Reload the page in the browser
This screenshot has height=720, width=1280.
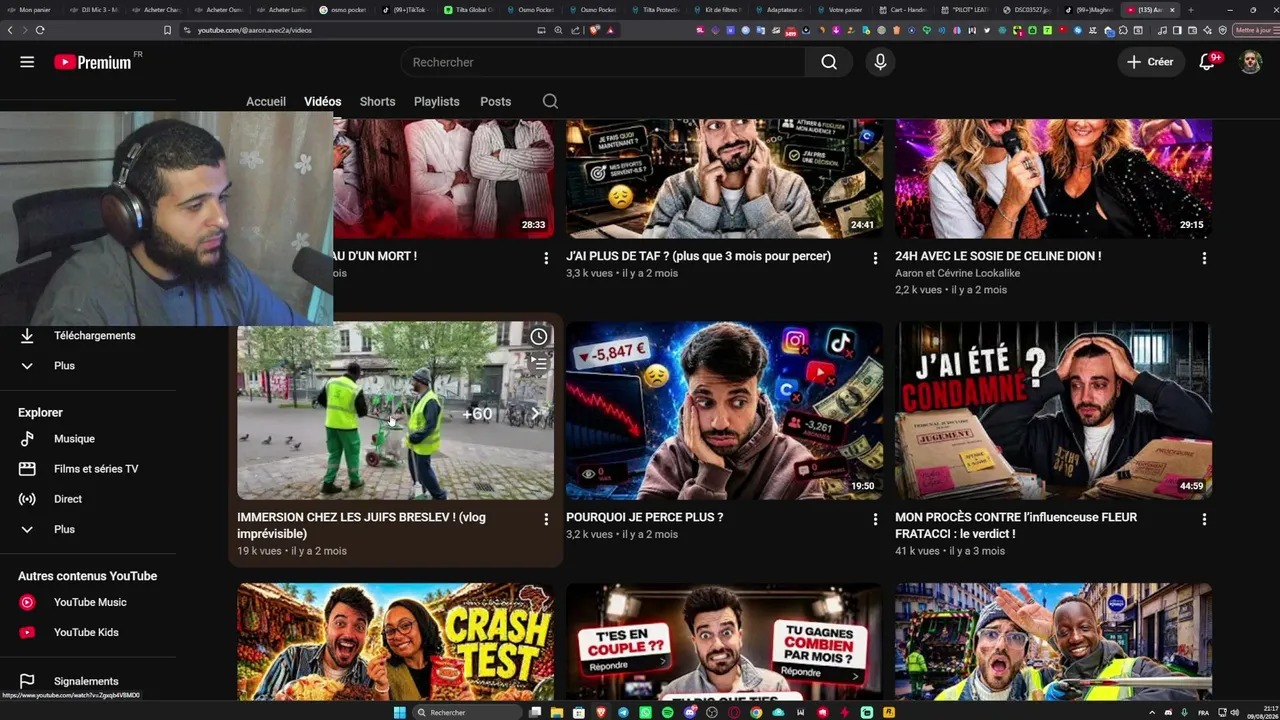pyautogui.click(x=40, y=30)
